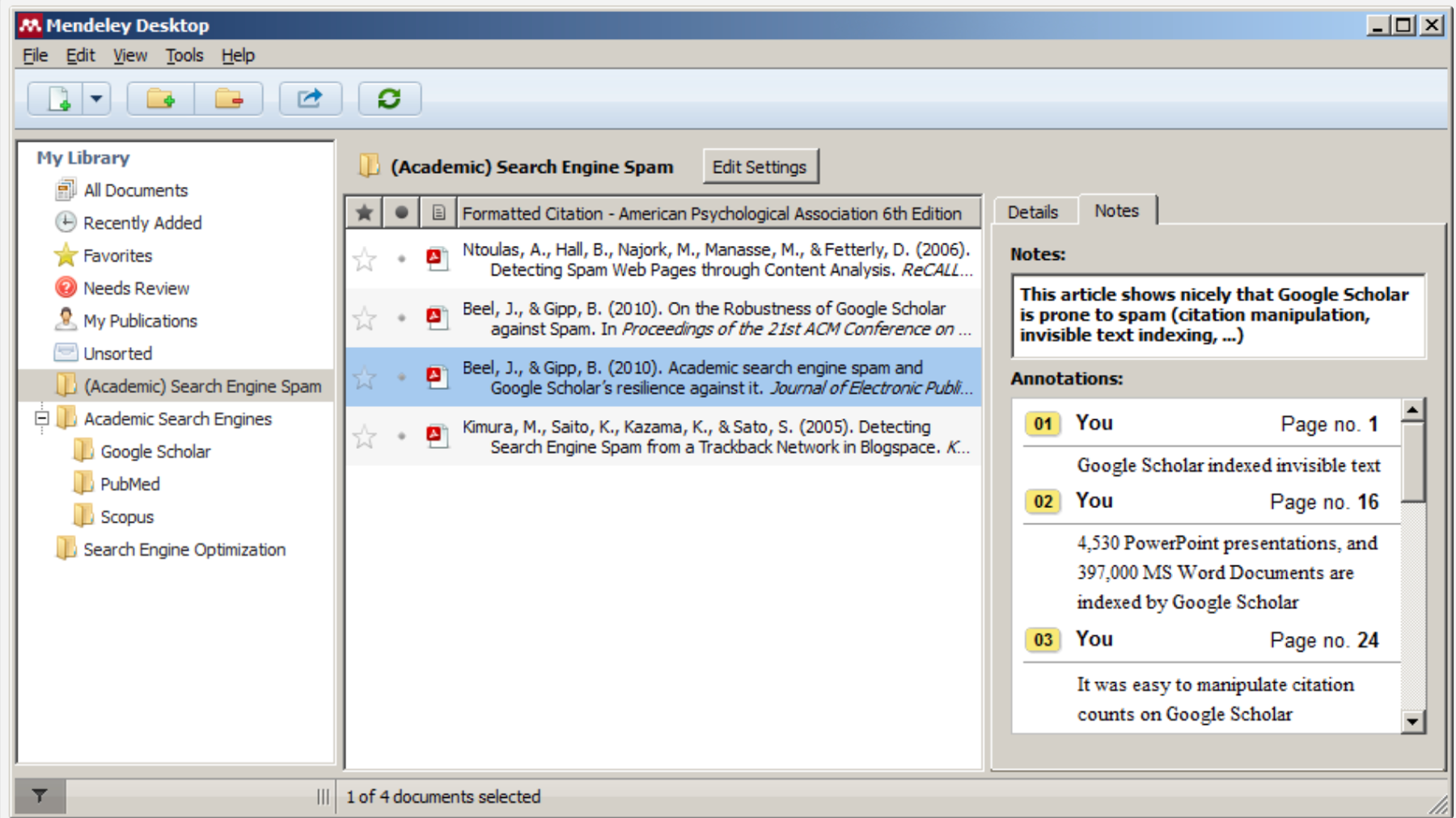Open PDF icon of Kimura entry

[x=438, y=436]
